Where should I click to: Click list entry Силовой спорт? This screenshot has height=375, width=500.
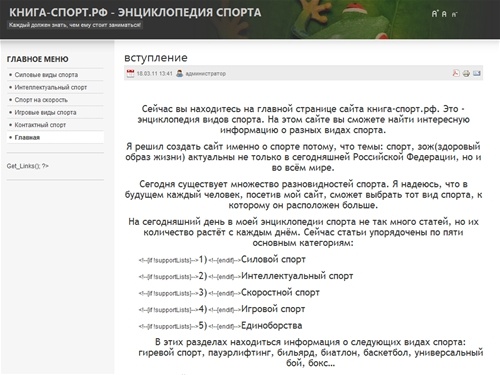pos(273,259)
